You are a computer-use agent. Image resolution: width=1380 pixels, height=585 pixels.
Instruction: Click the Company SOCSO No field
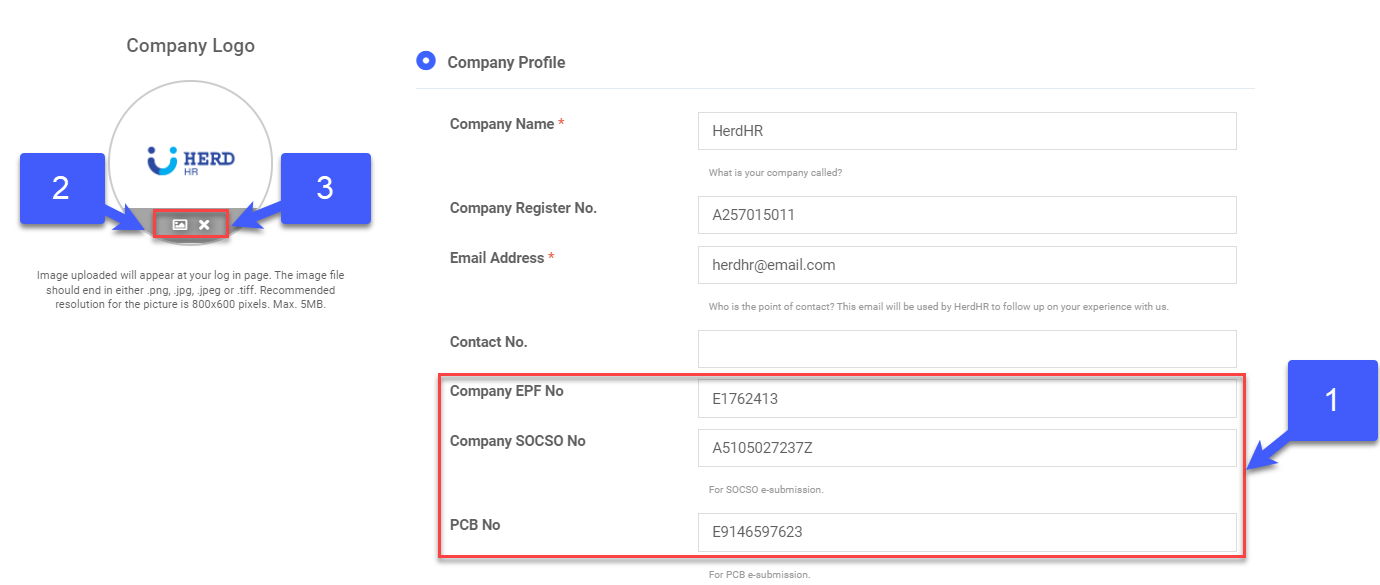point(966,448)
